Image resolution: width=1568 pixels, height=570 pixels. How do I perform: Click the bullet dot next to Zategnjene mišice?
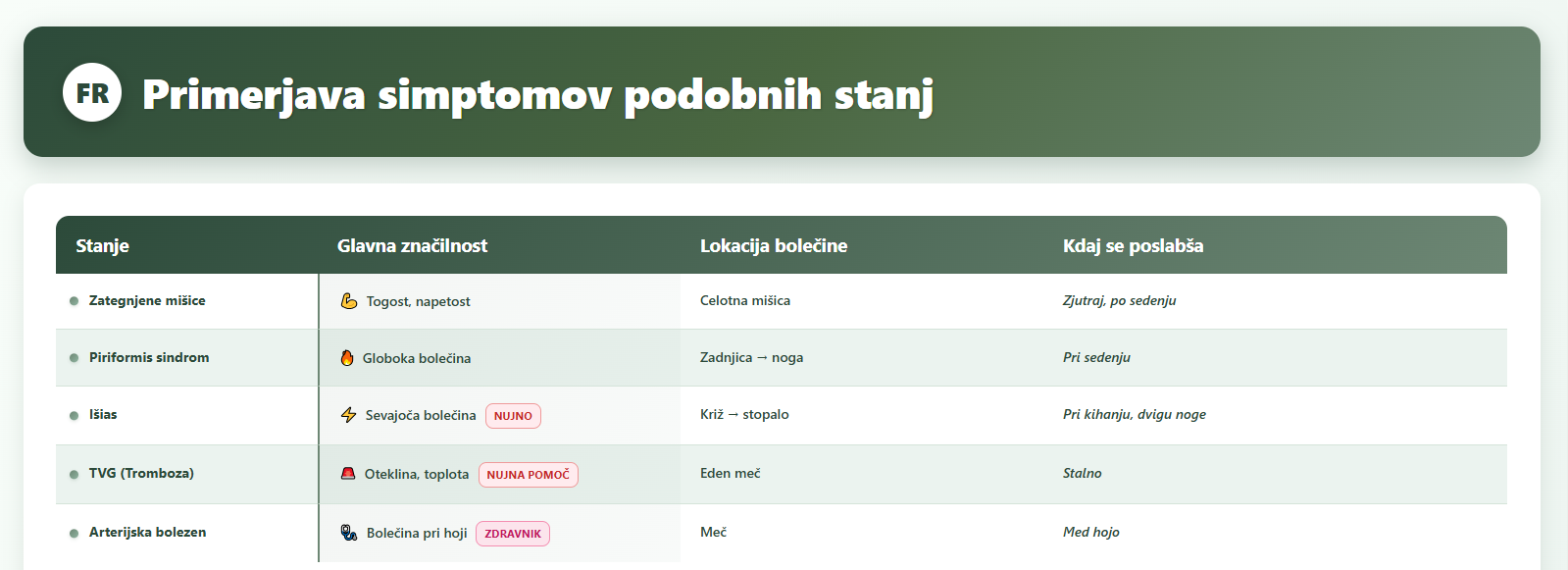(74, 301)
